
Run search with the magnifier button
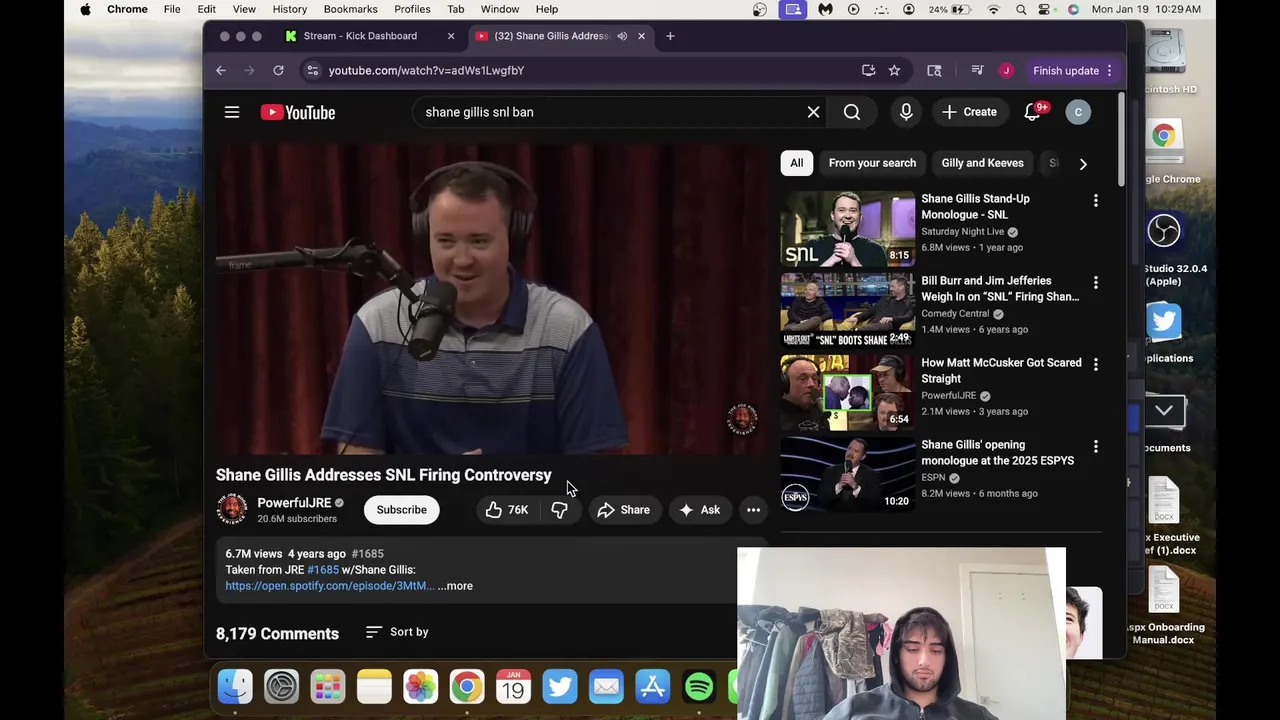[852, 112]
